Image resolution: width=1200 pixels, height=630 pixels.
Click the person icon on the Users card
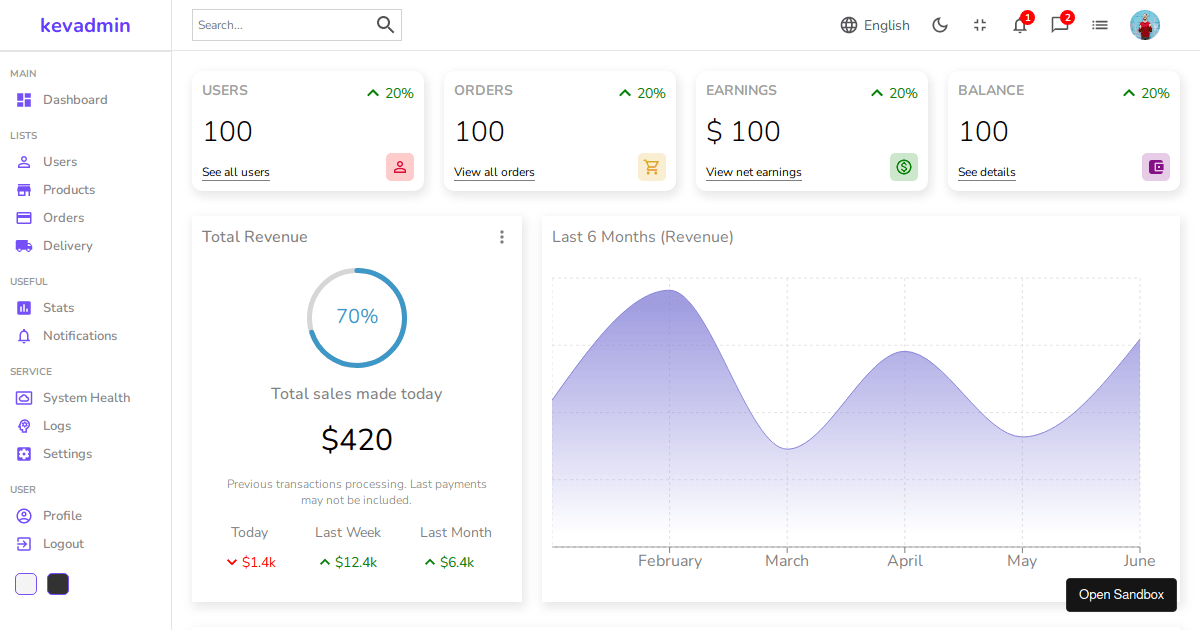pyautogui.click(x=400, y=167)
